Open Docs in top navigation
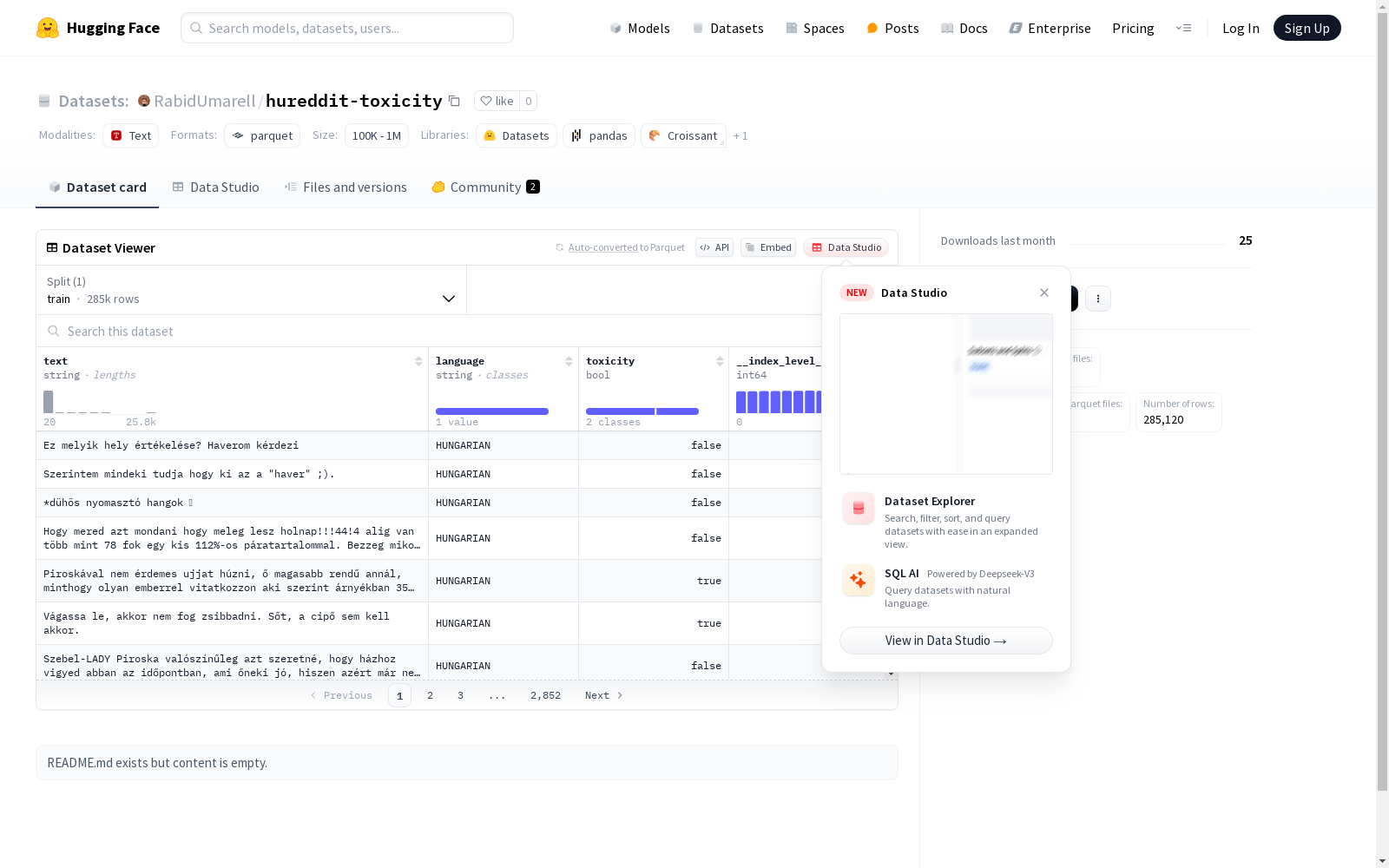Image resolution: width=1389 pixels, height=868 pixels. (x=964, y=28)
